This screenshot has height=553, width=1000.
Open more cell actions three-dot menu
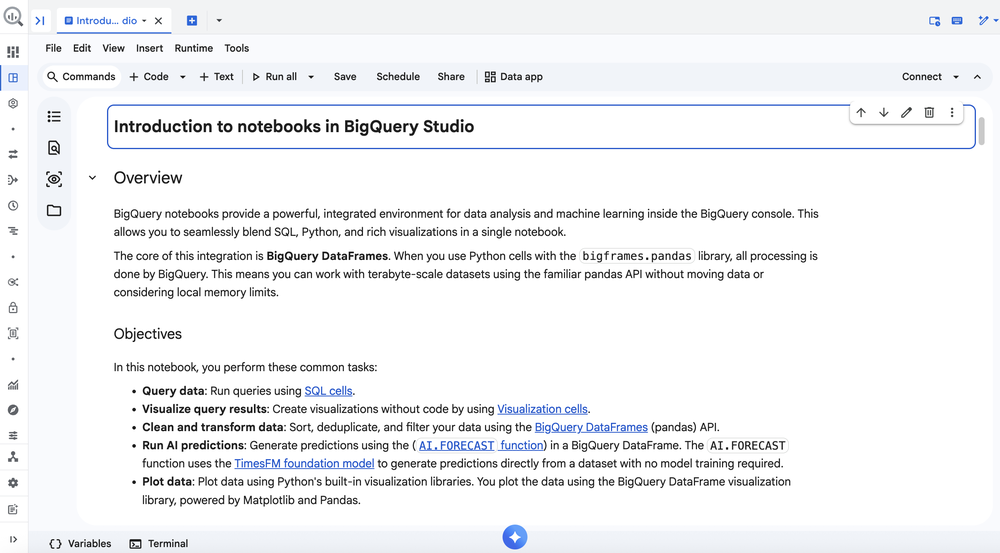(x=952, y=112)
